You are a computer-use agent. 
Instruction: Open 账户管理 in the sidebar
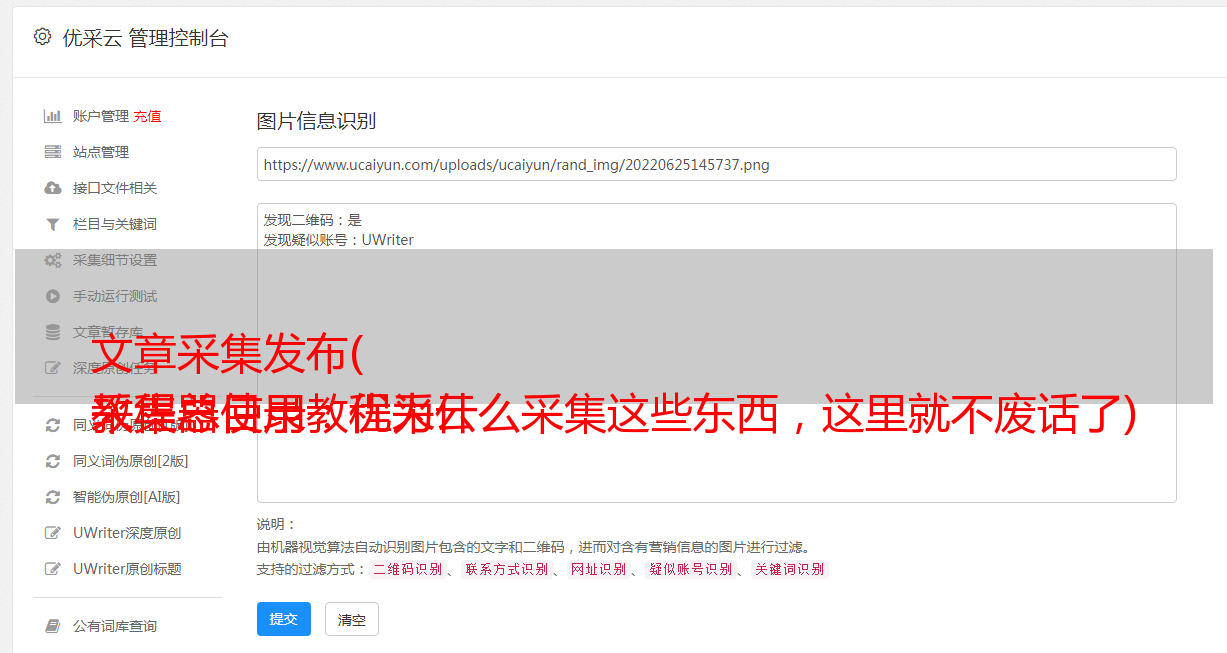tap(101, 116)
